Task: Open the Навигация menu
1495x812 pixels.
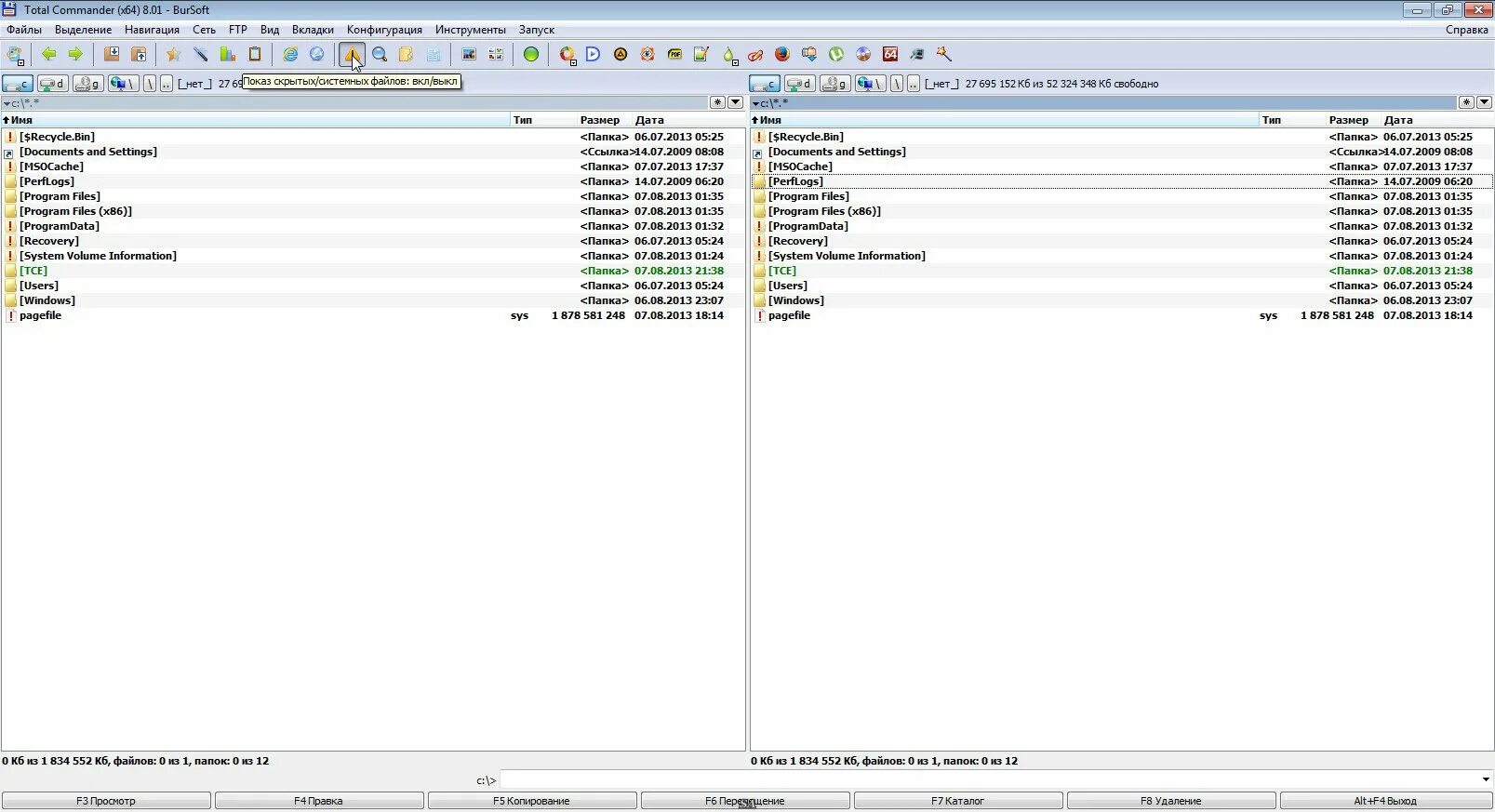Action: [152, 30]
